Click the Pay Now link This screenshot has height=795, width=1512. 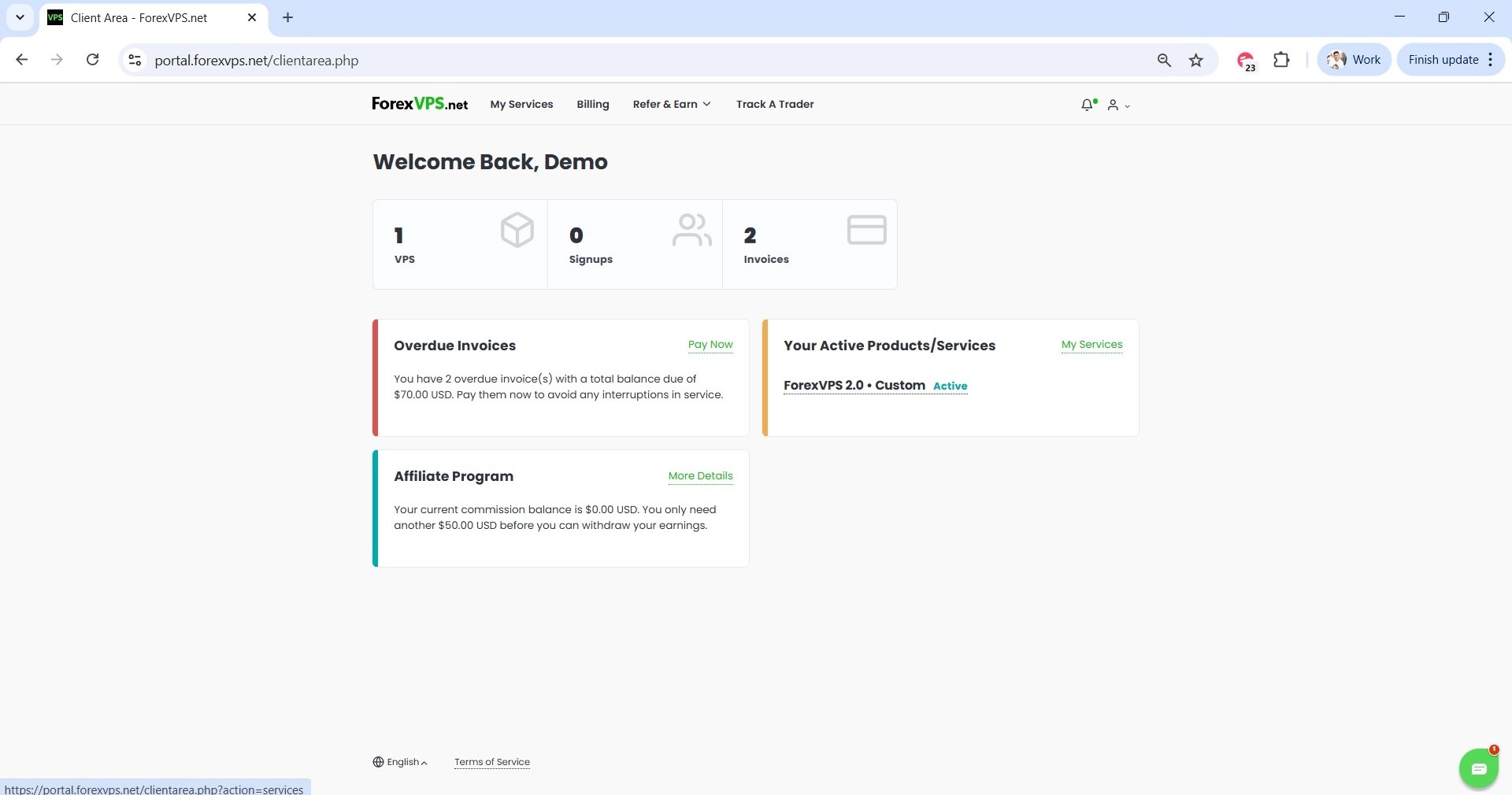tap(710, 344)
